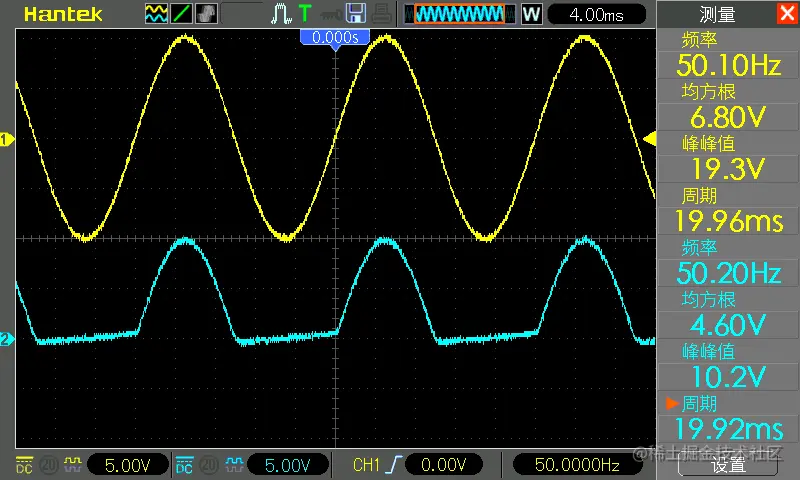The height and width of the screenshot is (480, 800).
Task: Close the measurement panel with red X
Action: [x=787, y=13]
